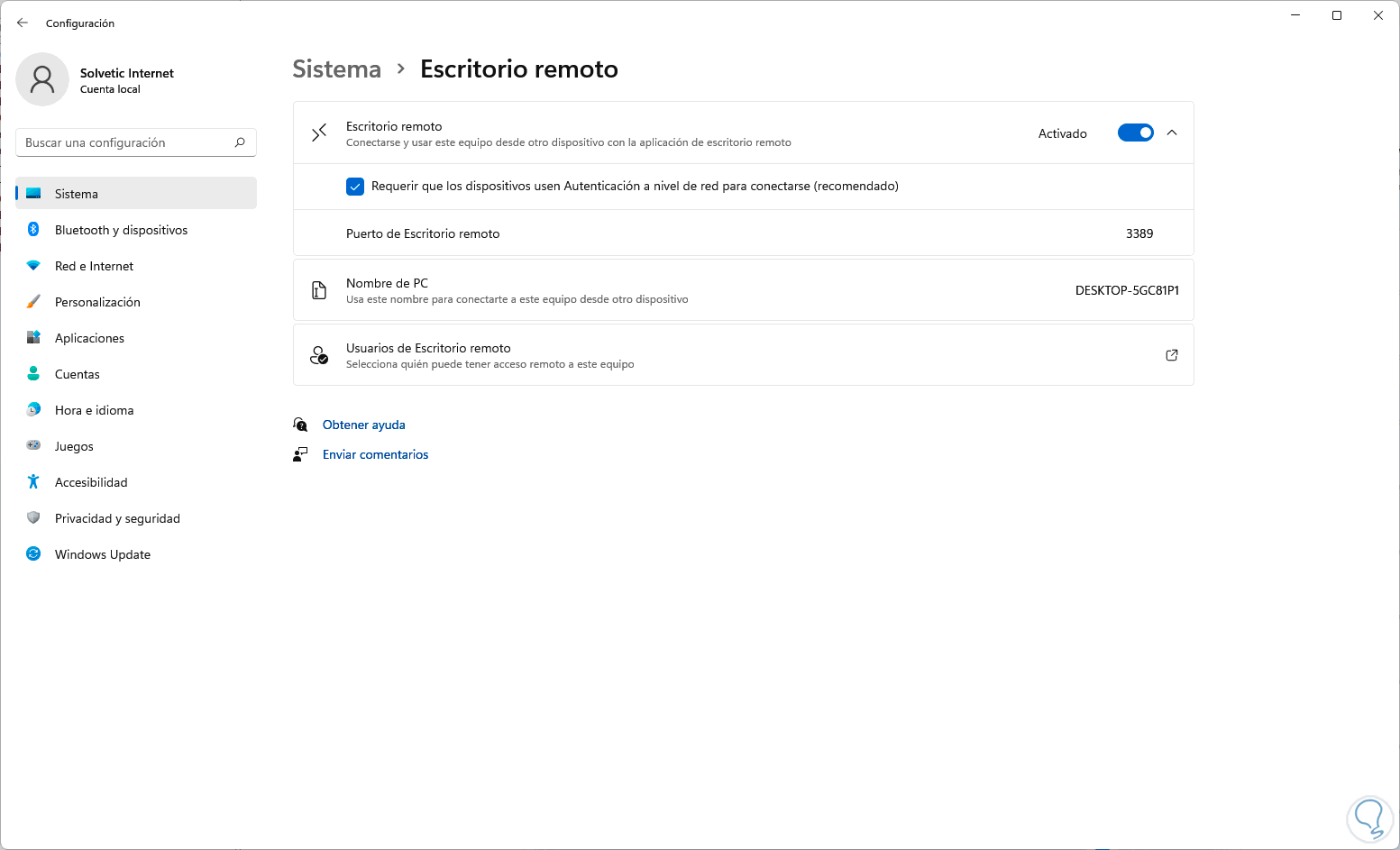Select Aplicaciones in the sidebar
The image size is (1400, 850).
(89, 338)
